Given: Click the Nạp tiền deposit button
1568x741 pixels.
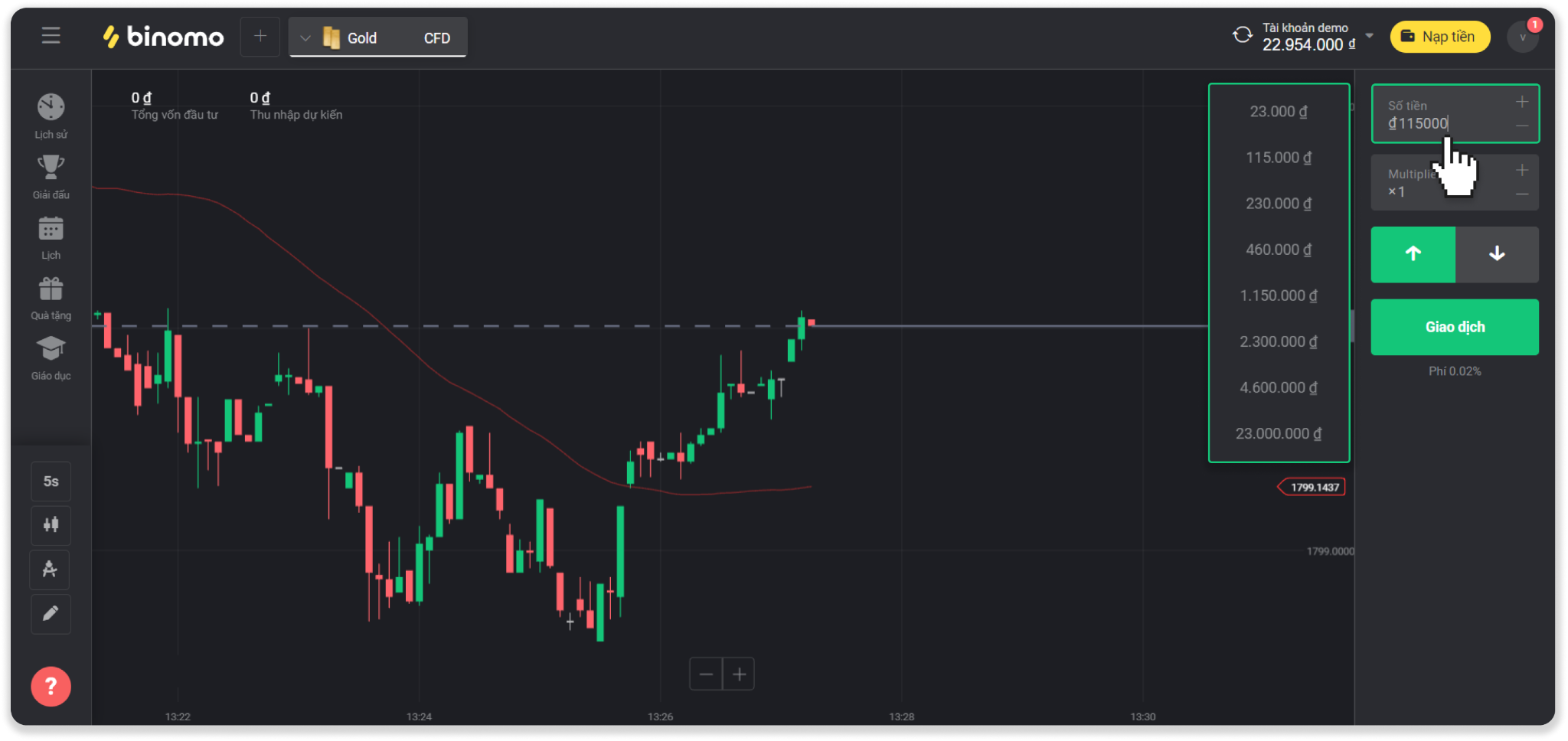Looking at the screenshot, I should click(1439, 37).
